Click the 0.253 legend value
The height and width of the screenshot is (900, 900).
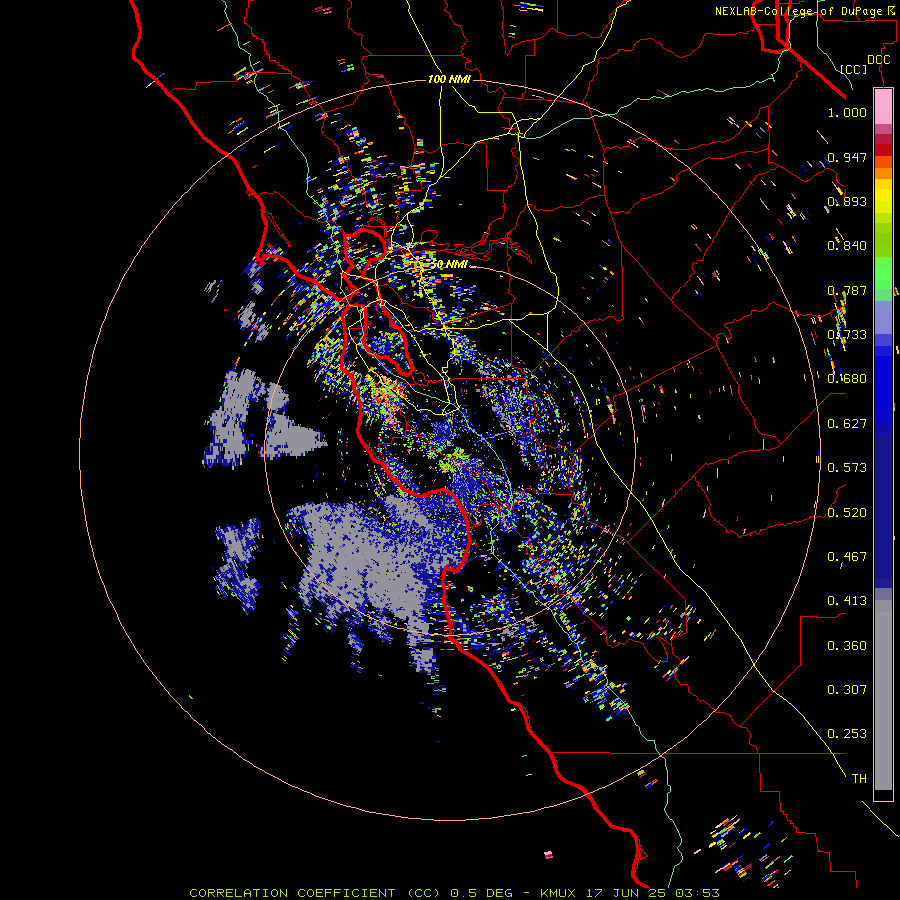pyautogui.click(x=847, y=734)
